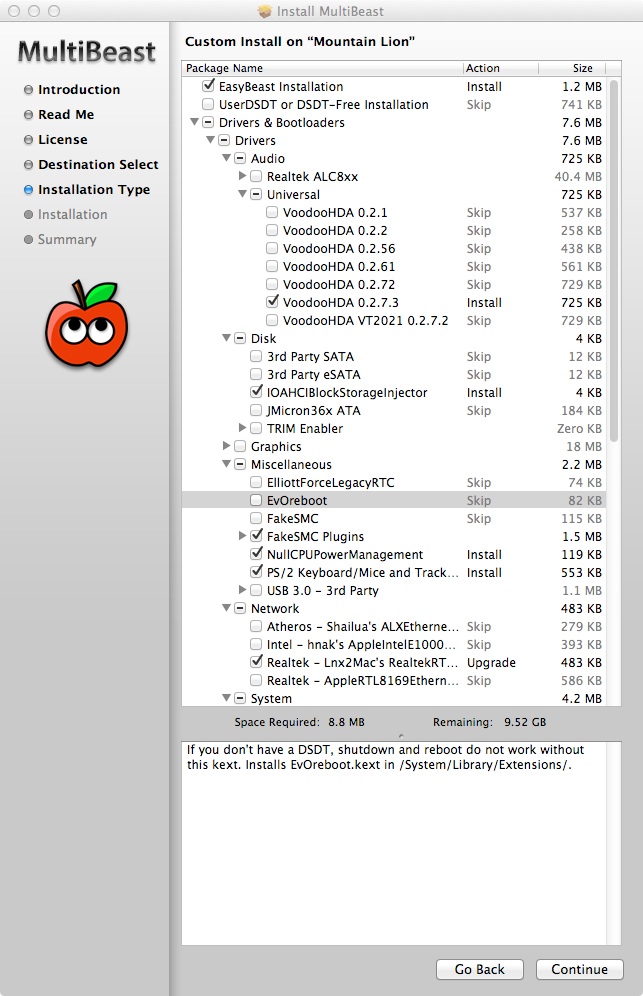Select the Read Me step
Viewport: 643px width, 996px height.
[65, 114]
